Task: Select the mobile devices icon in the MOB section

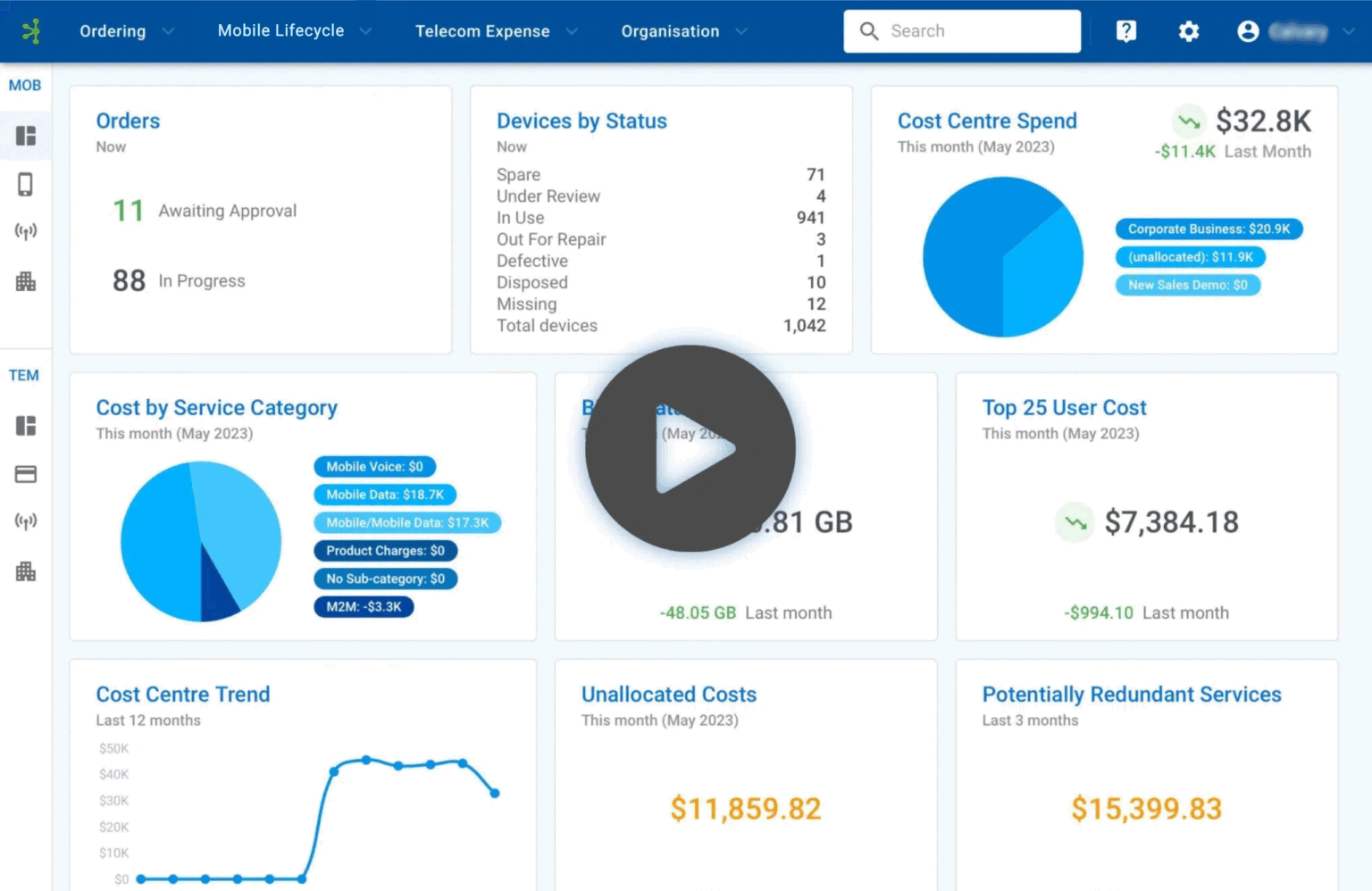Action: click(26, 183)
